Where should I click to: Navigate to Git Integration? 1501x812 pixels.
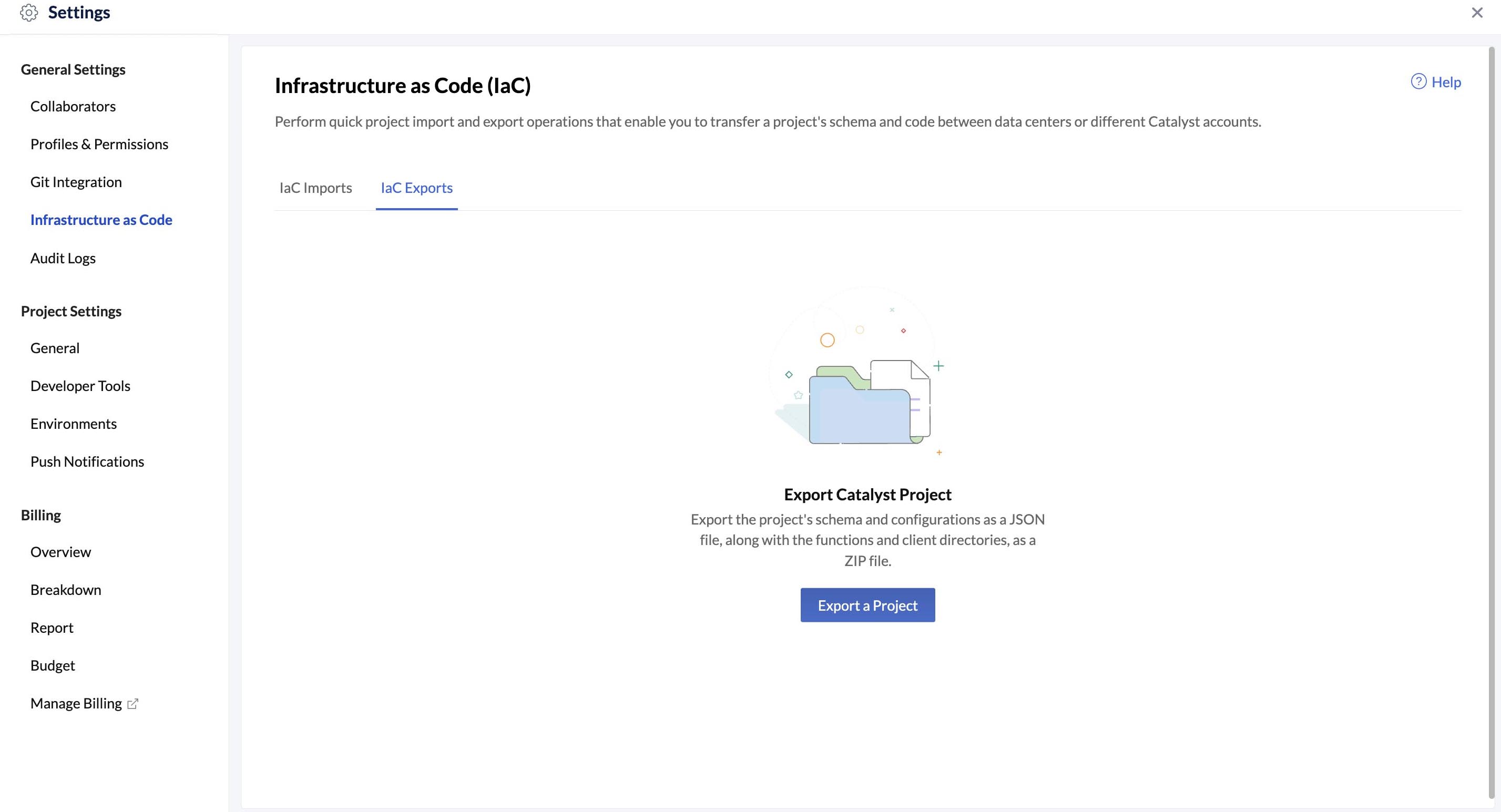[x=76, y=181]
